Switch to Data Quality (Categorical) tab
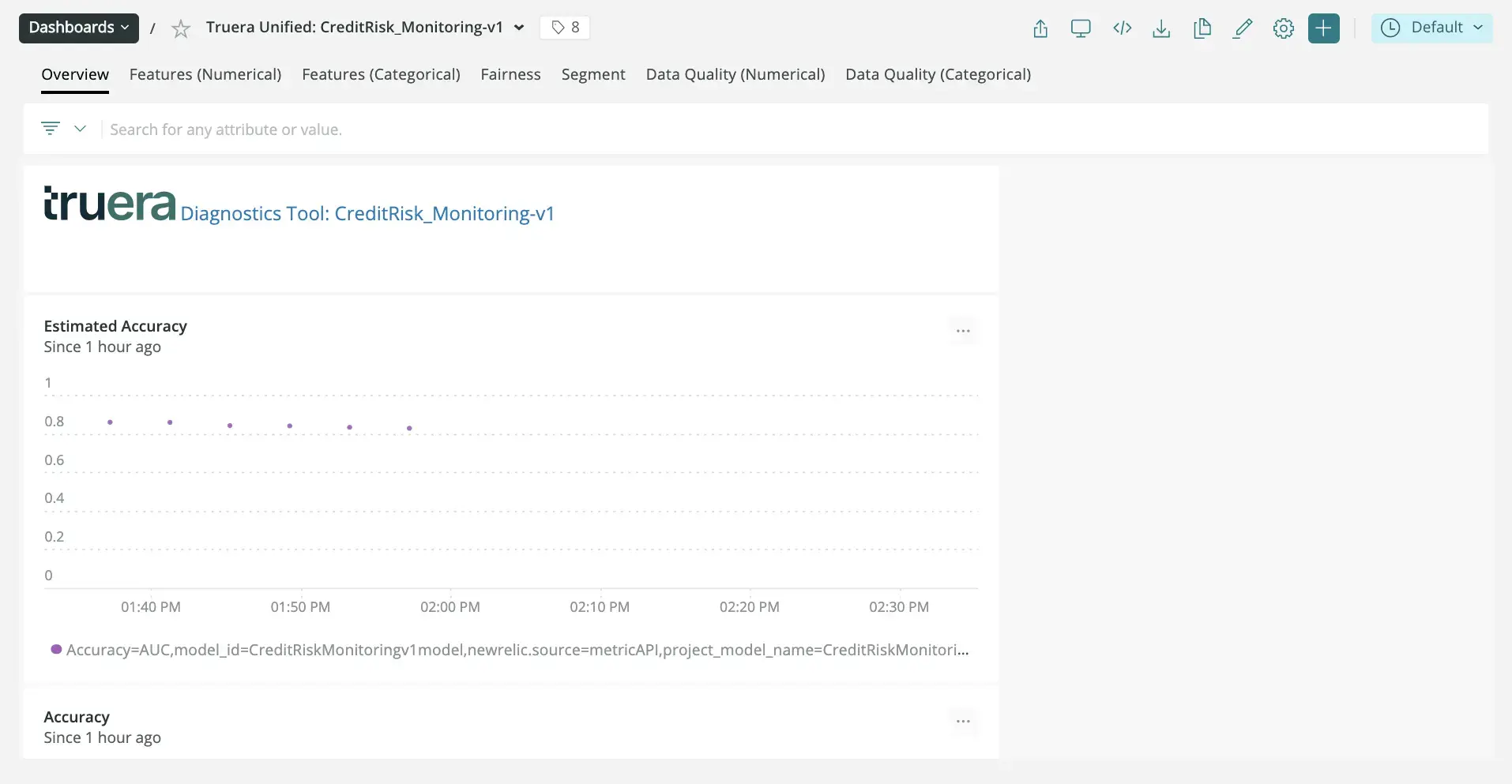1512x784 pixels. point(938,74)
